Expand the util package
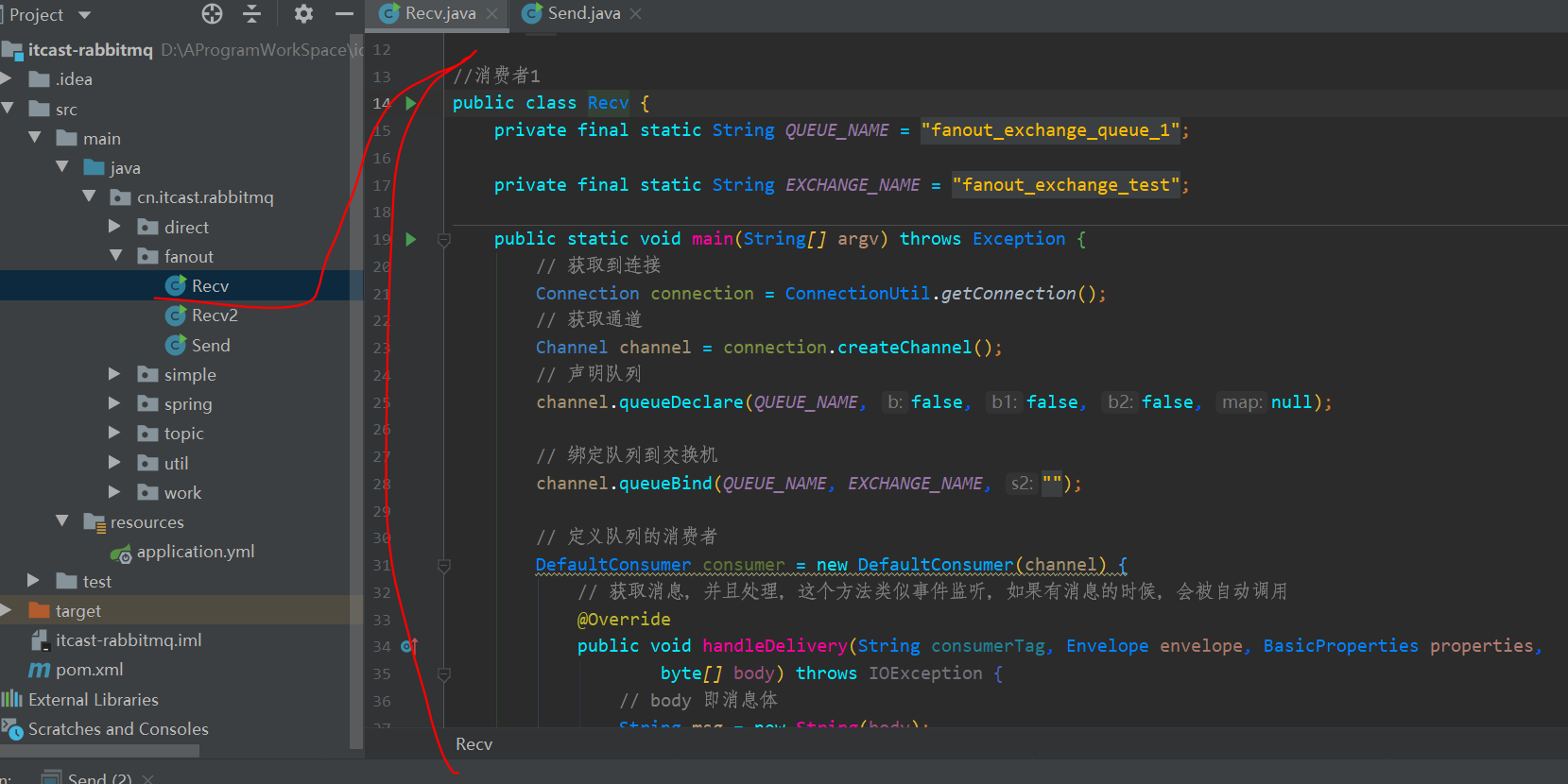Screen dimensions: 1568x784 point(114,463)
